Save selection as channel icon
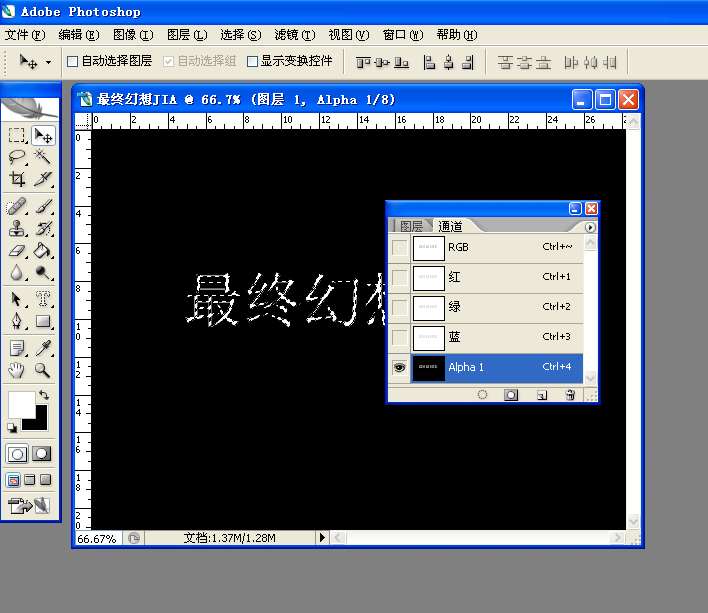This screenshot has height=613, width=708. (x=511, y=395)
